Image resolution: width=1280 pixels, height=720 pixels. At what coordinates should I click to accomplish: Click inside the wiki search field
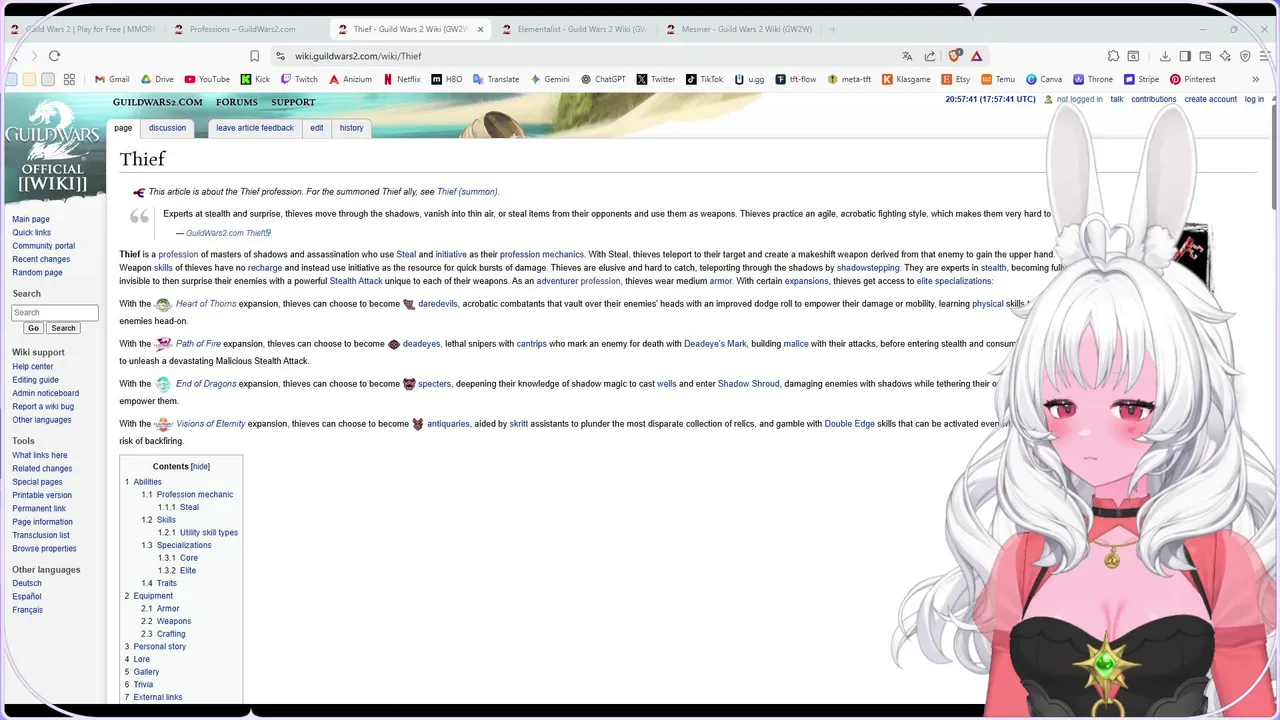55,313
